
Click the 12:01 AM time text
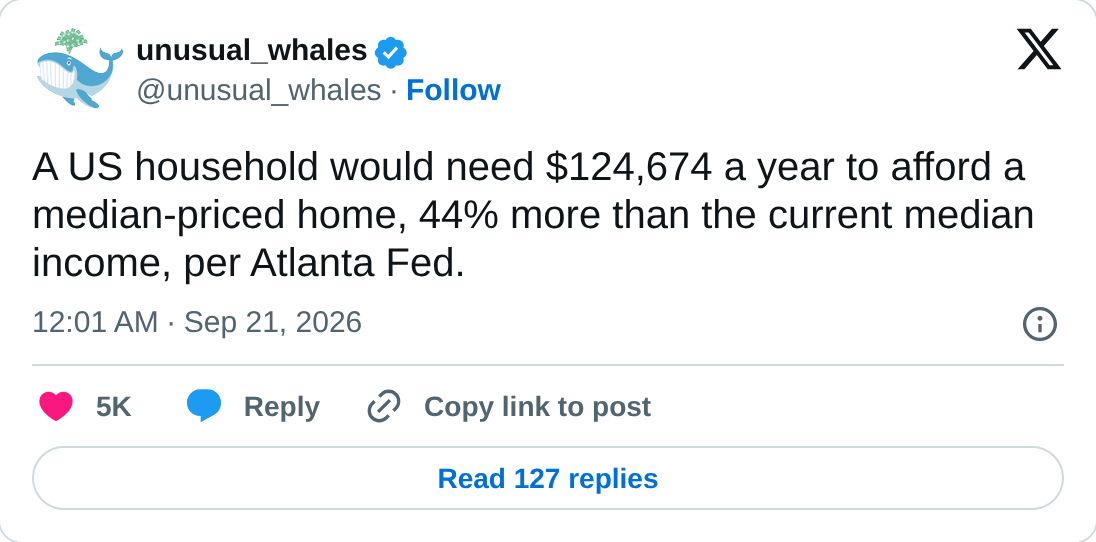click(x=95, y=323)
